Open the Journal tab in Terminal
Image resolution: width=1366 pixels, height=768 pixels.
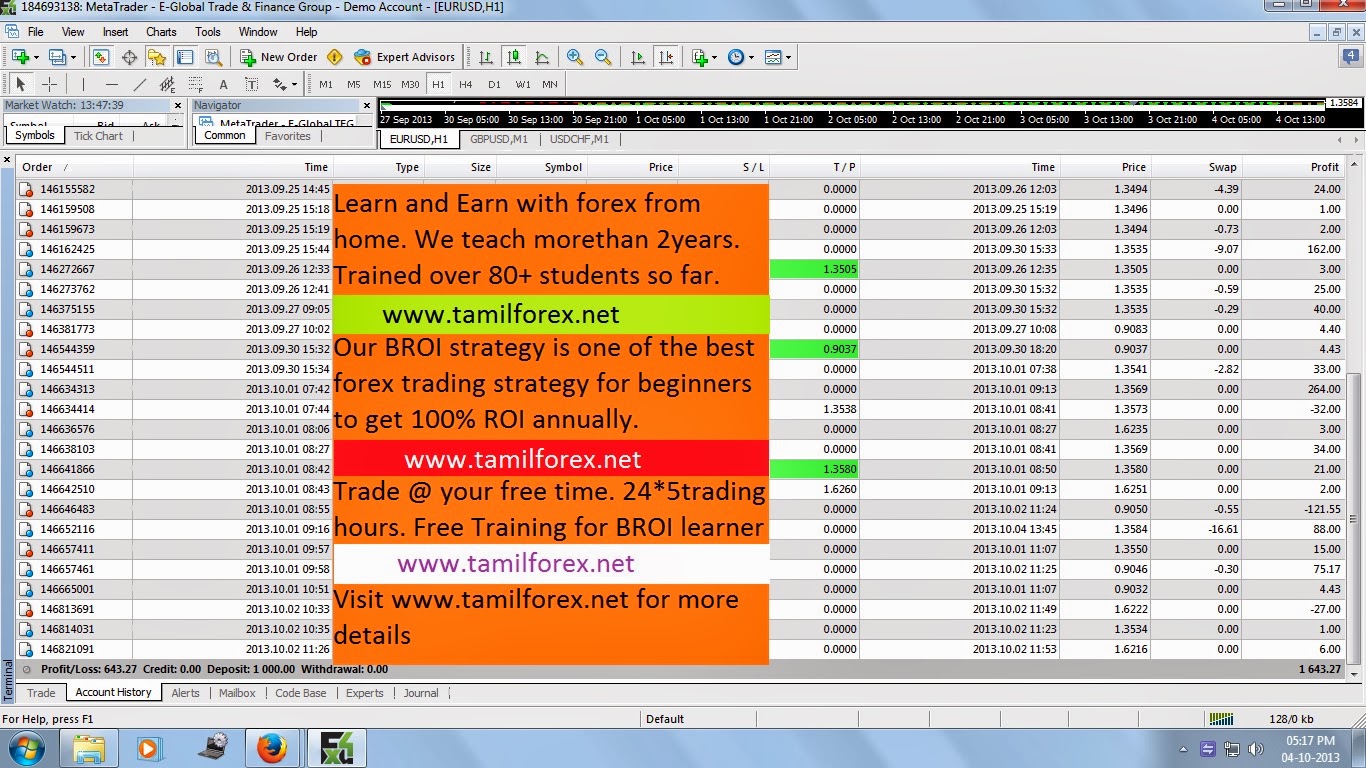(421, 692)
